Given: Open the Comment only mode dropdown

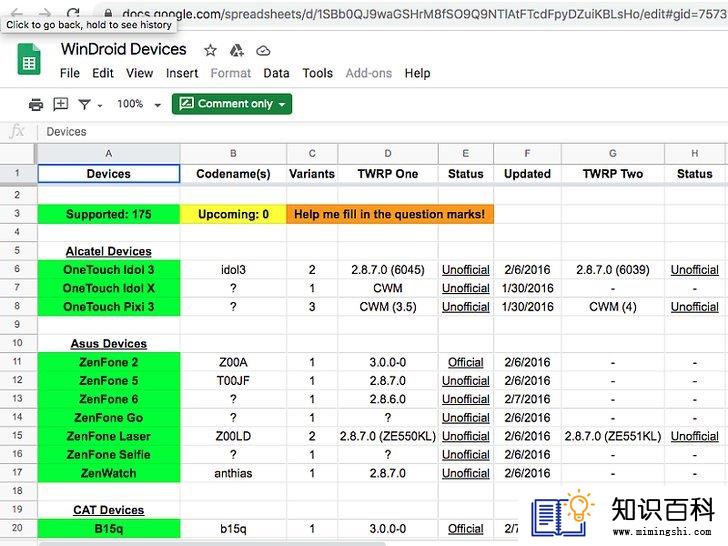Looking at the screenshot, I should [x=232, y=104].
